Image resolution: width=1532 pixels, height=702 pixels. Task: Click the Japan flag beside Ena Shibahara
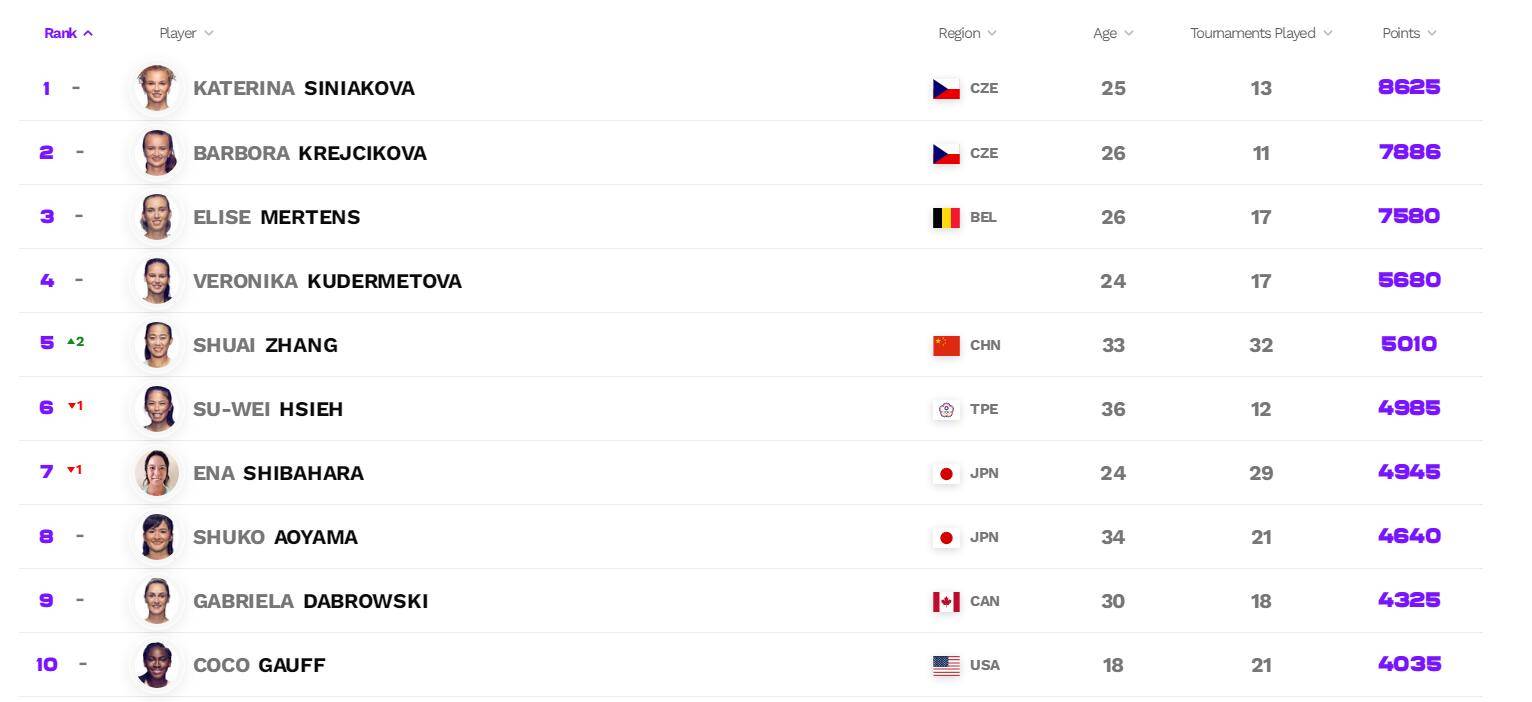(946, 473)
